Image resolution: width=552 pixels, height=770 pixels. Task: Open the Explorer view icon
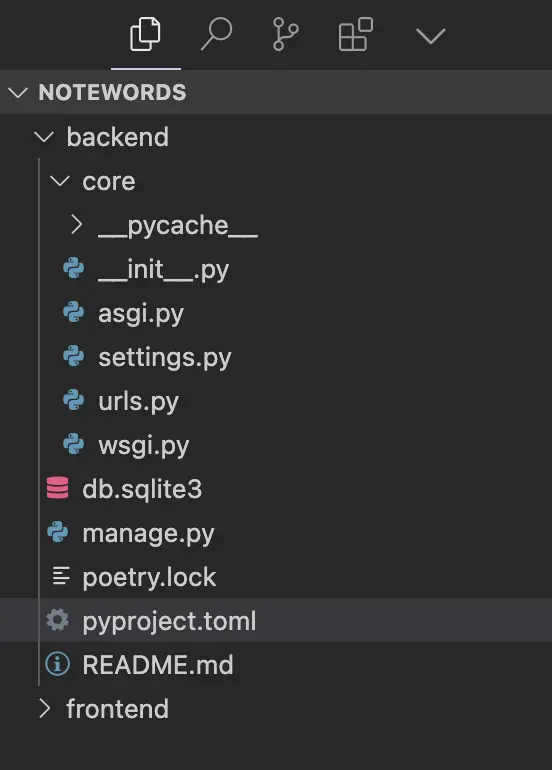[x=145, y=34]
